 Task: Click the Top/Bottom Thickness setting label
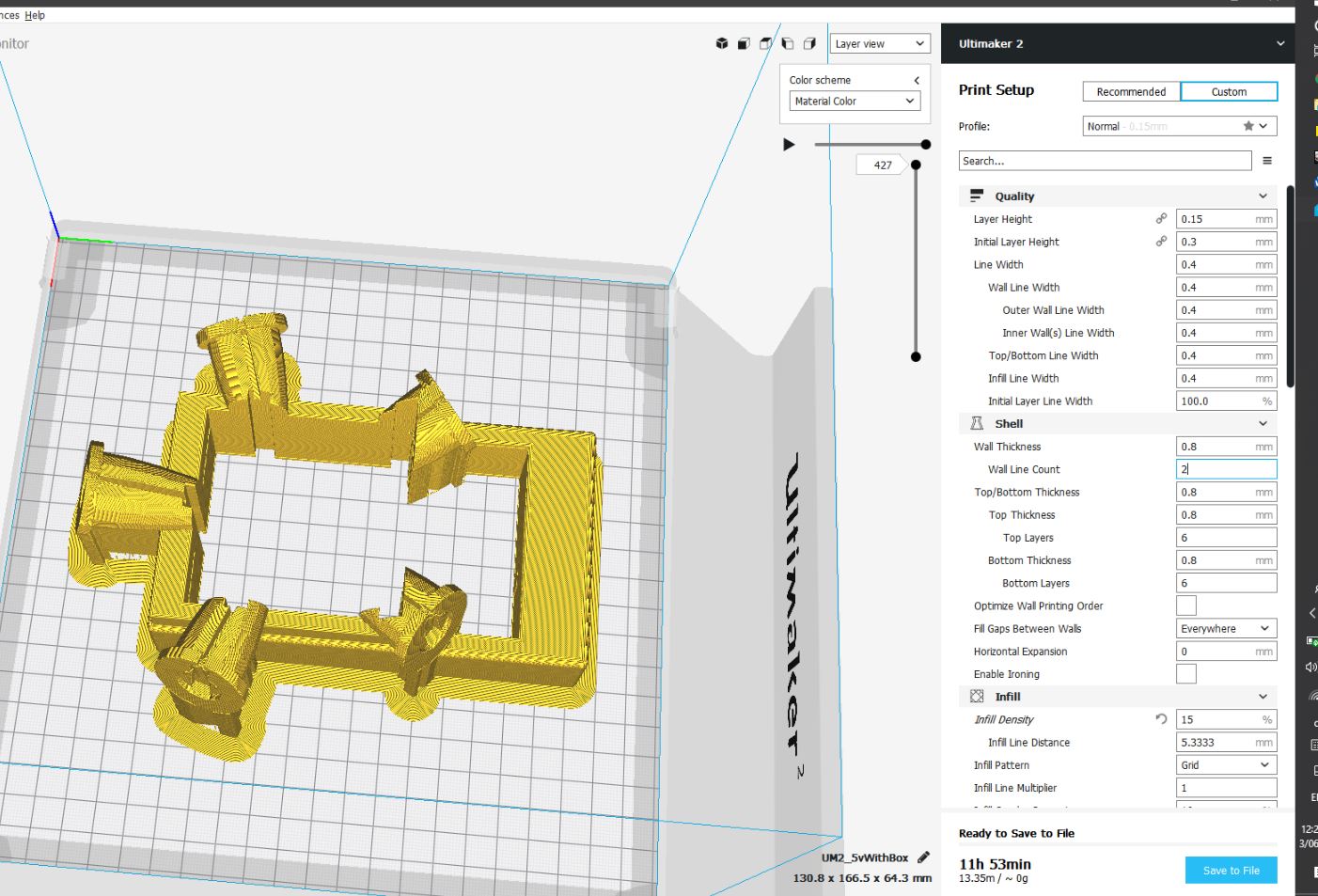(1027, 492)
